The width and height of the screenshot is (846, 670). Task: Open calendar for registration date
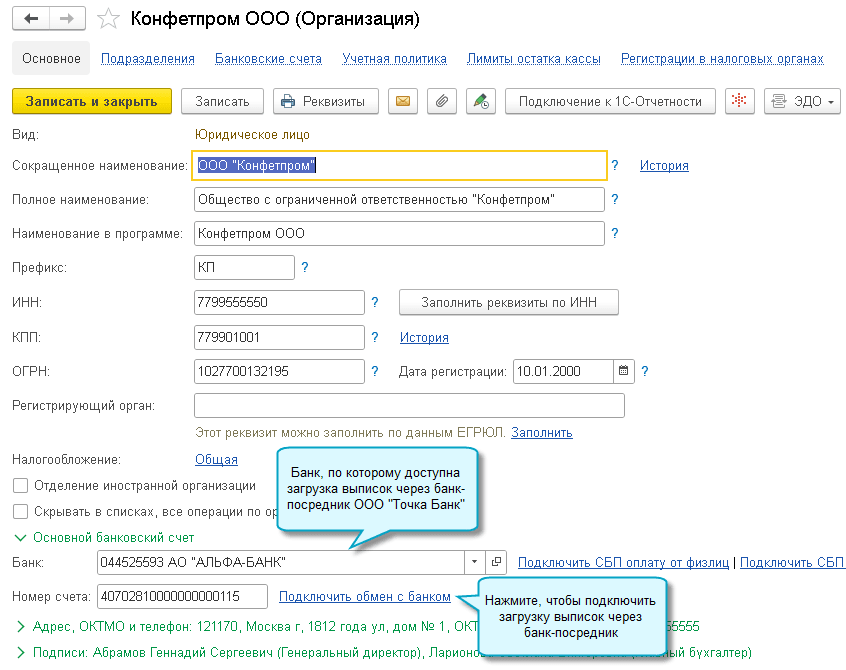623,371
